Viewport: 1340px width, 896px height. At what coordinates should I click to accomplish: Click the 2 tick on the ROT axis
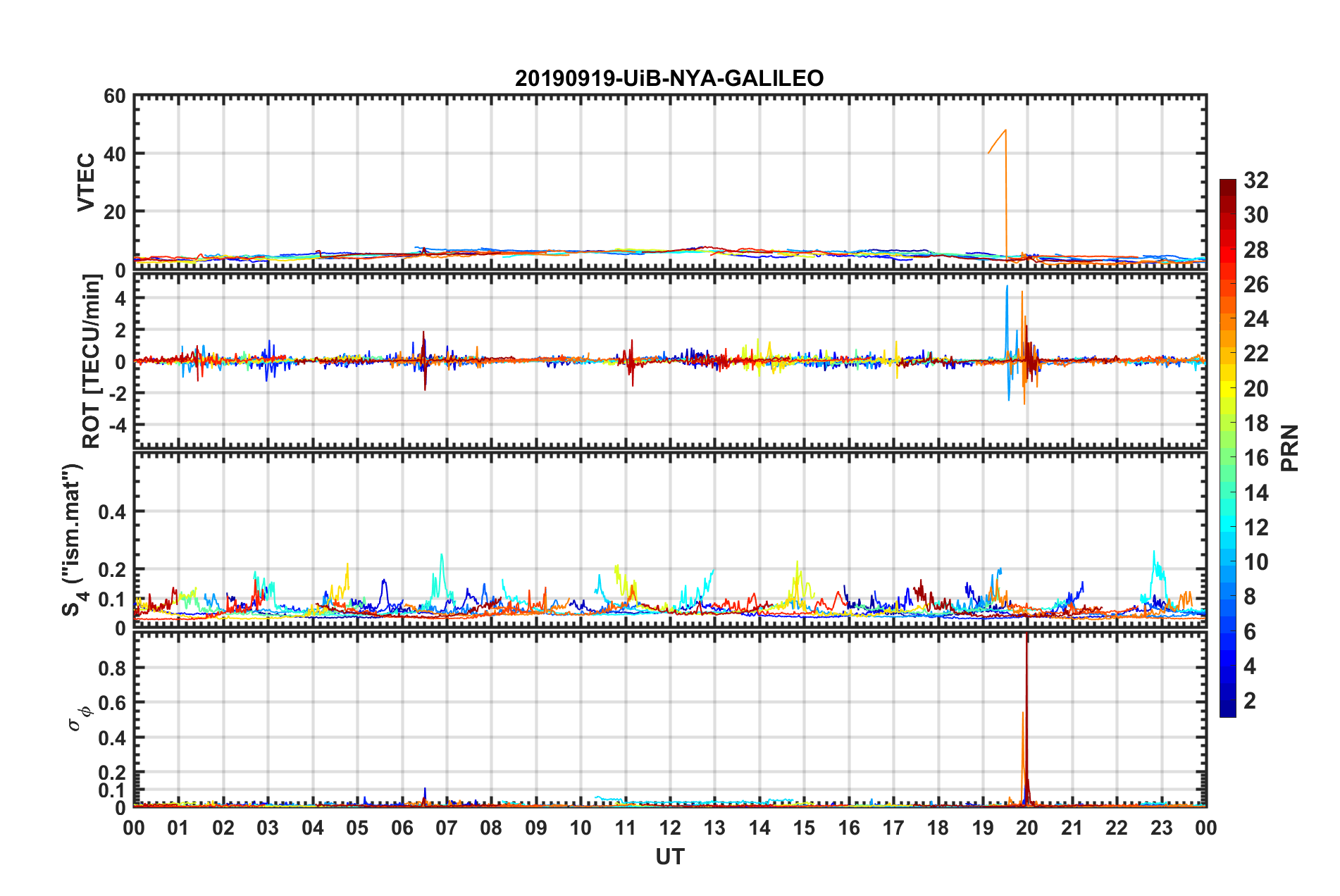point(120,330)
